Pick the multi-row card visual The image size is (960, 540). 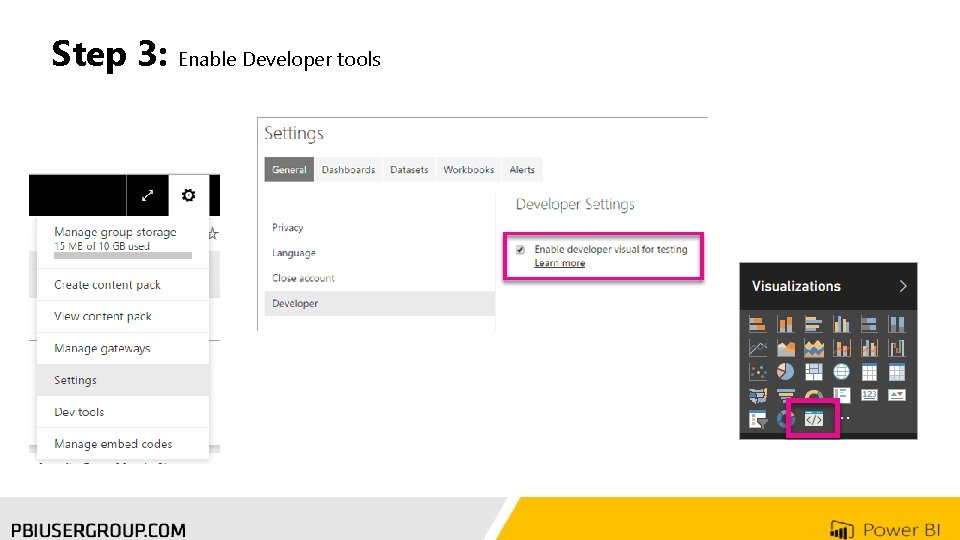pyautogui.click(x=842, y=395)
